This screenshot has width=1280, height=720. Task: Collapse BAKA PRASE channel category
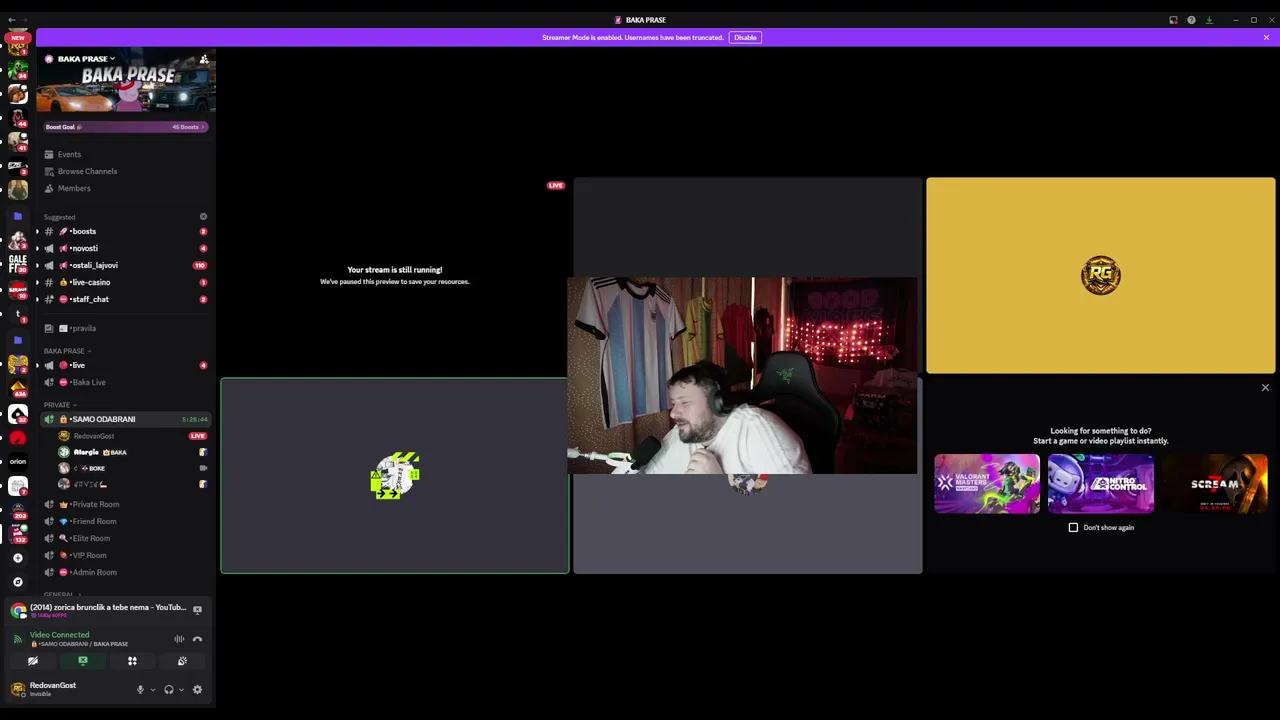tap(67, 351)
